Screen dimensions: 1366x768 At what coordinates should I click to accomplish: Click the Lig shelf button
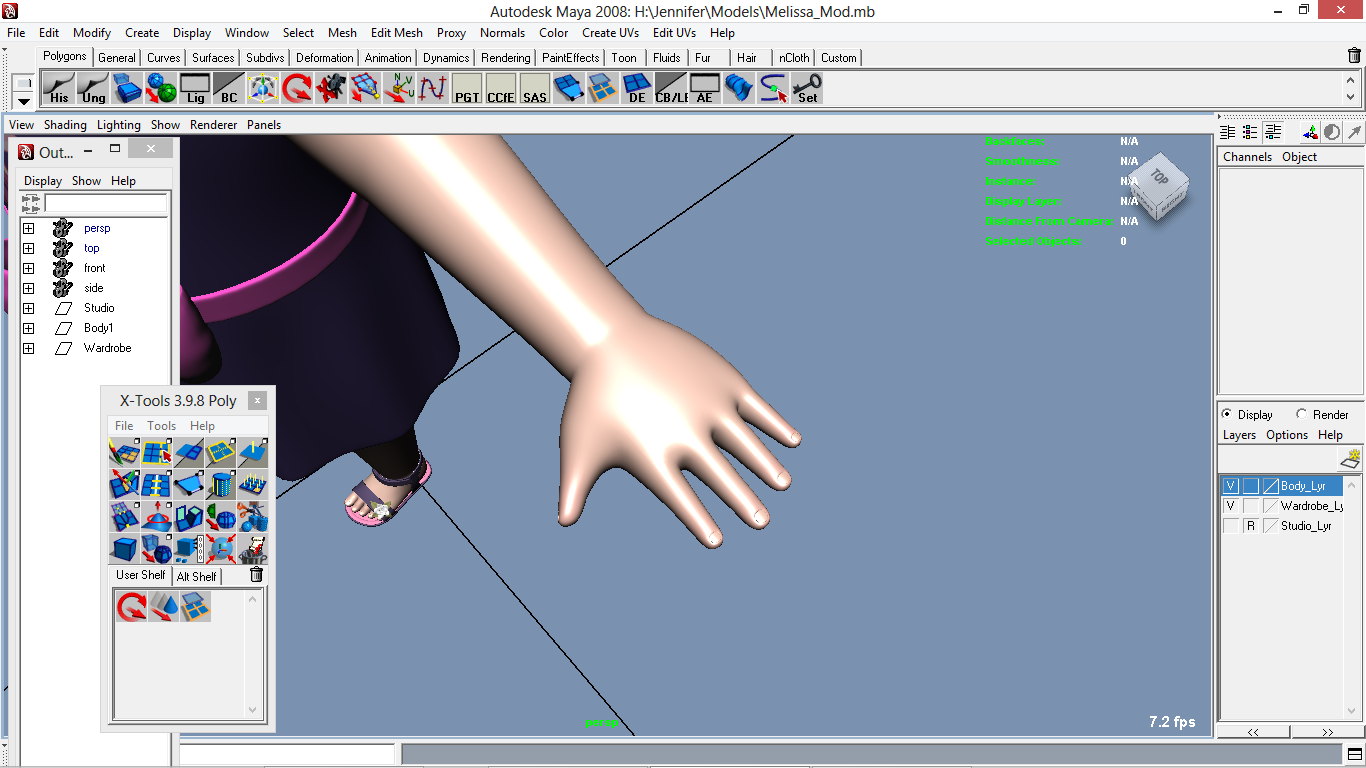coord(195,89)
